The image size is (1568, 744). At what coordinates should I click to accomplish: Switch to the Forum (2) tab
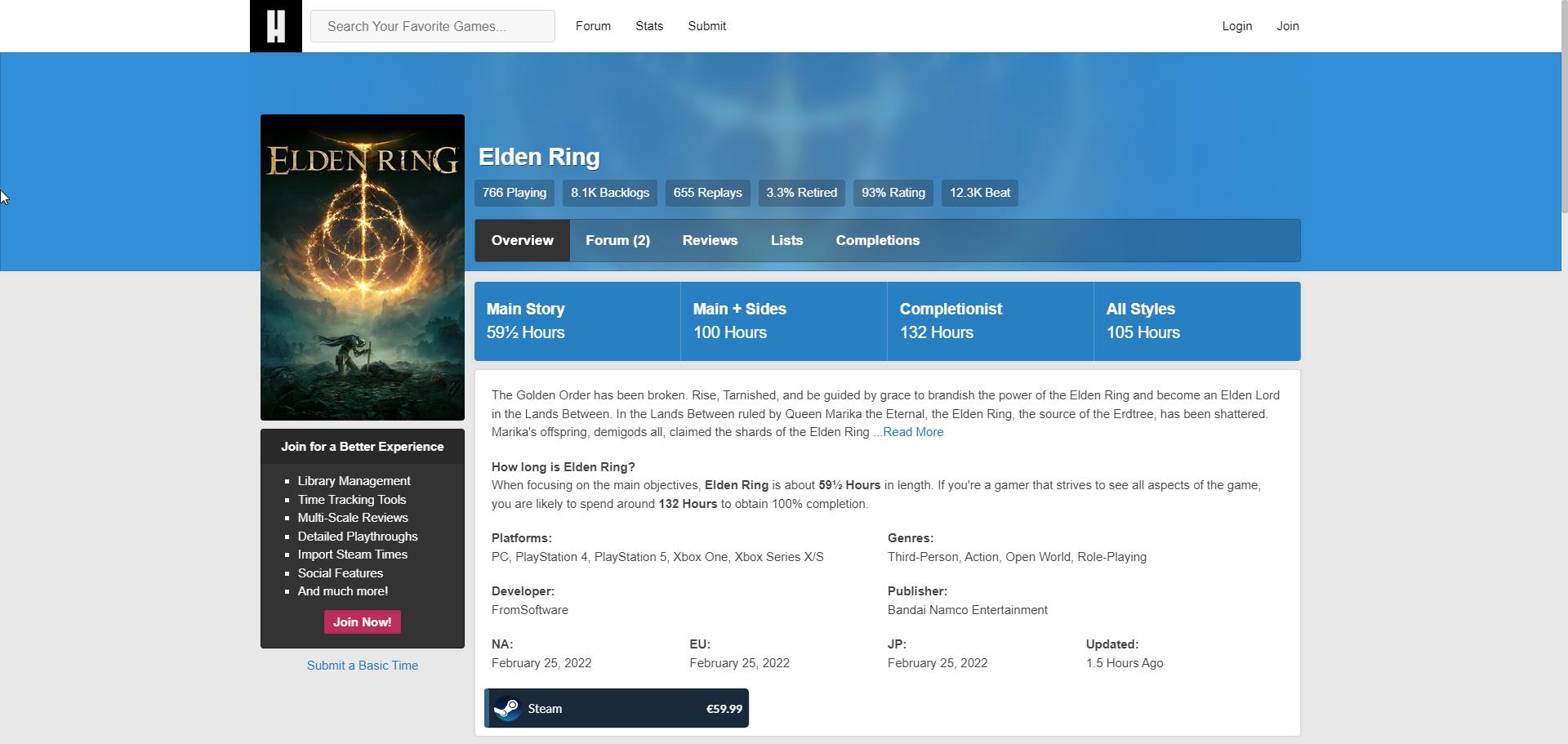pos(617,240)
